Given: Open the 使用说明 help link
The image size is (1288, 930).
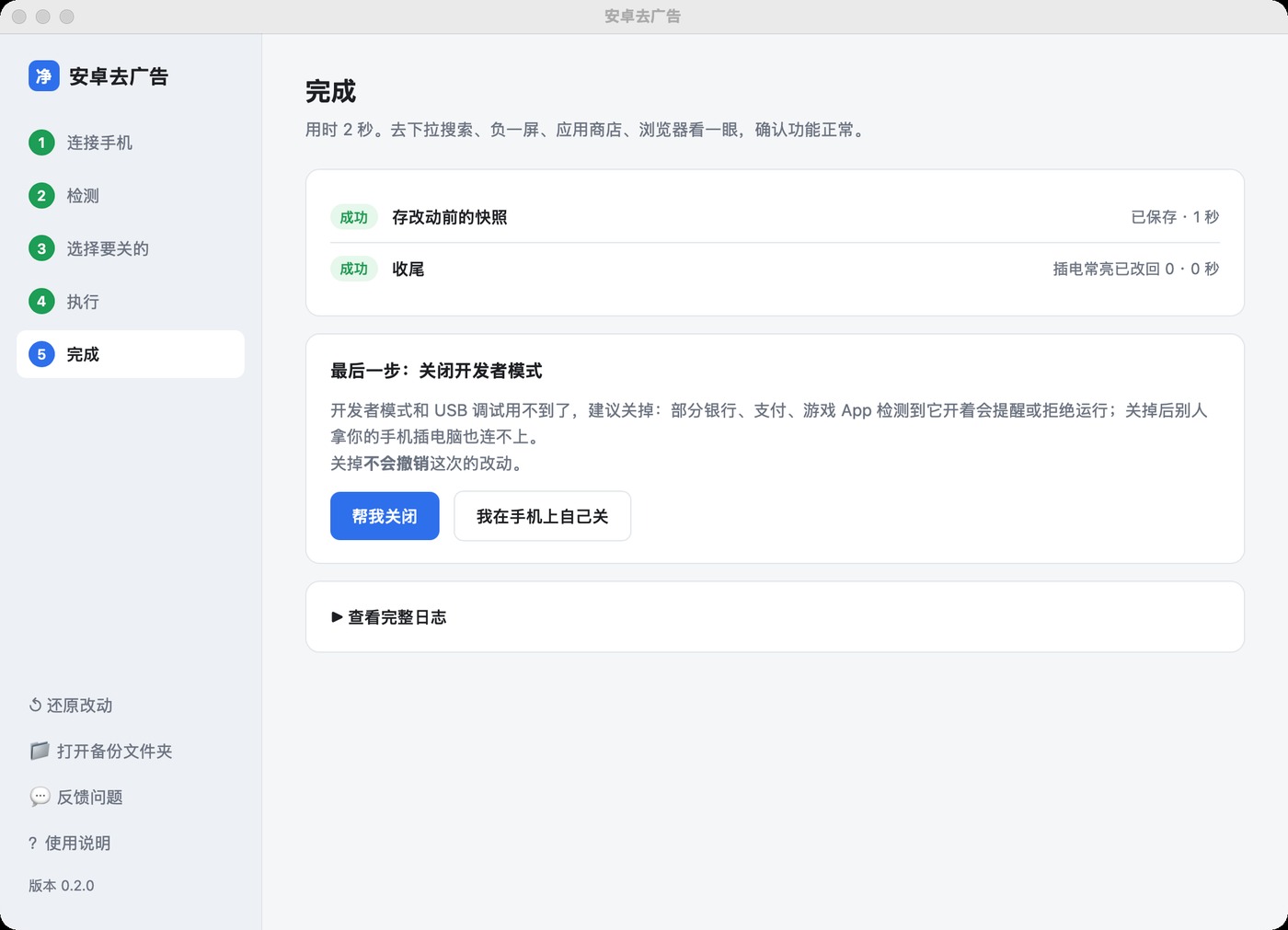Looking at the screenshot, I should point(69,843).
